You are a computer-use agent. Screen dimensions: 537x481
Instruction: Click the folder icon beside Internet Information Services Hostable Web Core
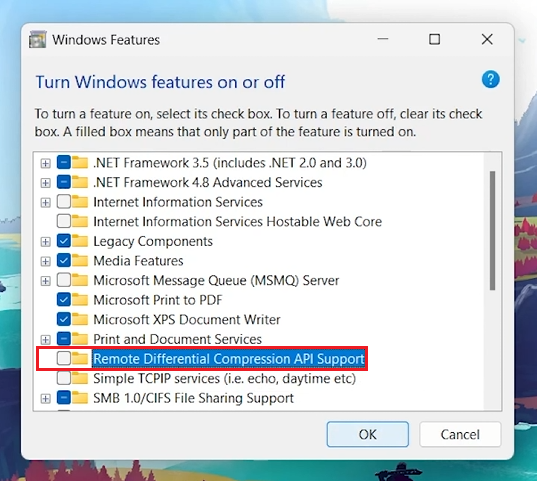coord(80,221)
